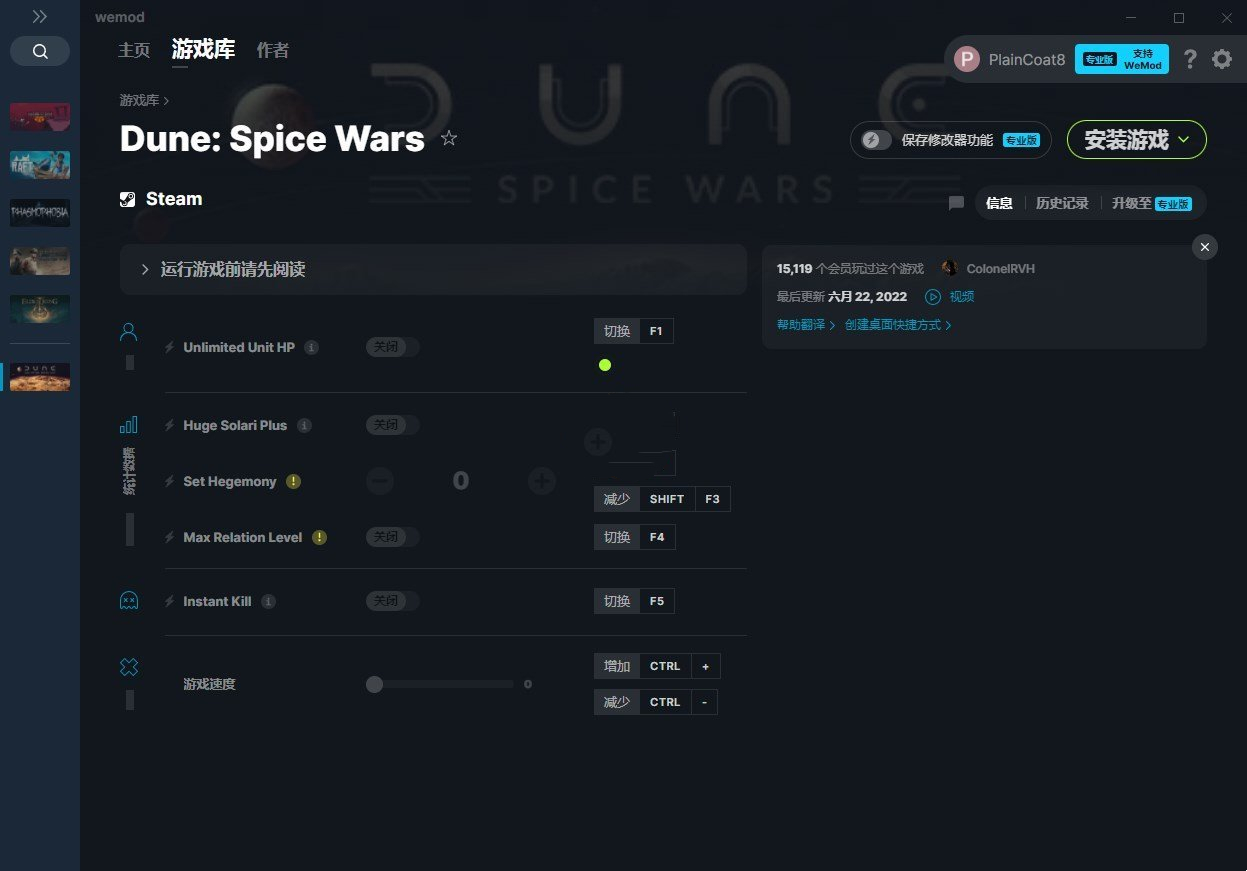1247x871 pixels.
Task: Increase Set Hegemony value with plus button
Action: click(x=542, y=481)
